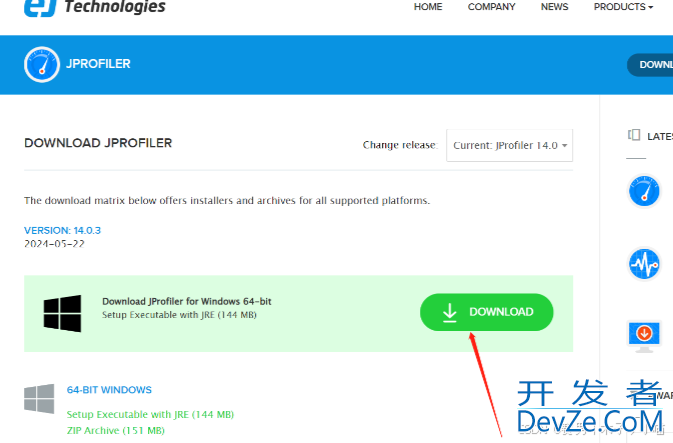This screenshot has height=443, width=673.
Task: Click 'Download JProfiler for Windows 64-bit' text
Action: (187, 301)
